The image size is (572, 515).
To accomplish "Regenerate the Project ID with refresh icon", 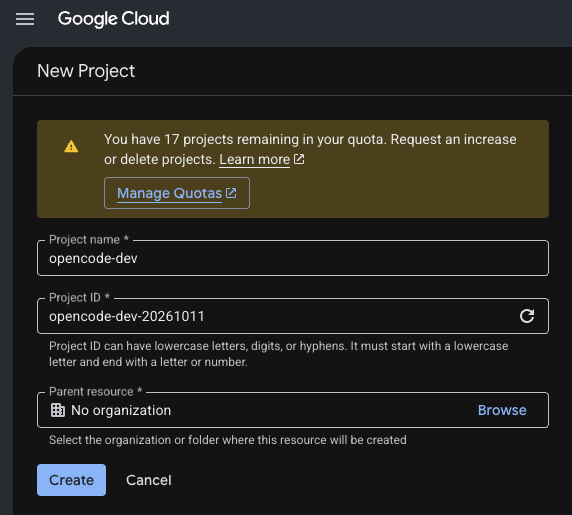I will point(527,316).
